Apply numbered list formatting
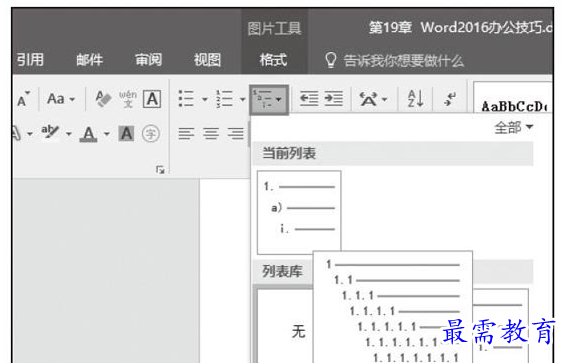The width and height of the screenshot is (564, 363). pyautogui.click(x=224, y=98)
